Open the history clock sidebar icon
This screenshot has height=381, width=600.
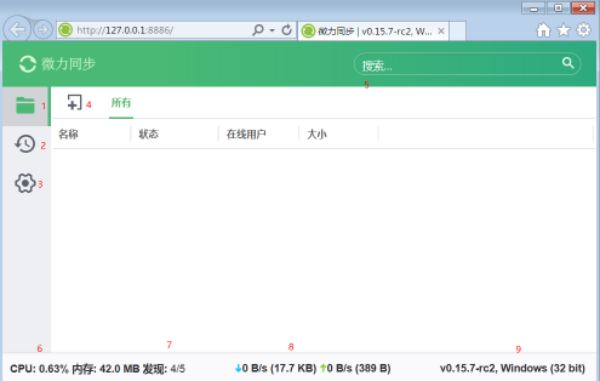click(25, 144)
